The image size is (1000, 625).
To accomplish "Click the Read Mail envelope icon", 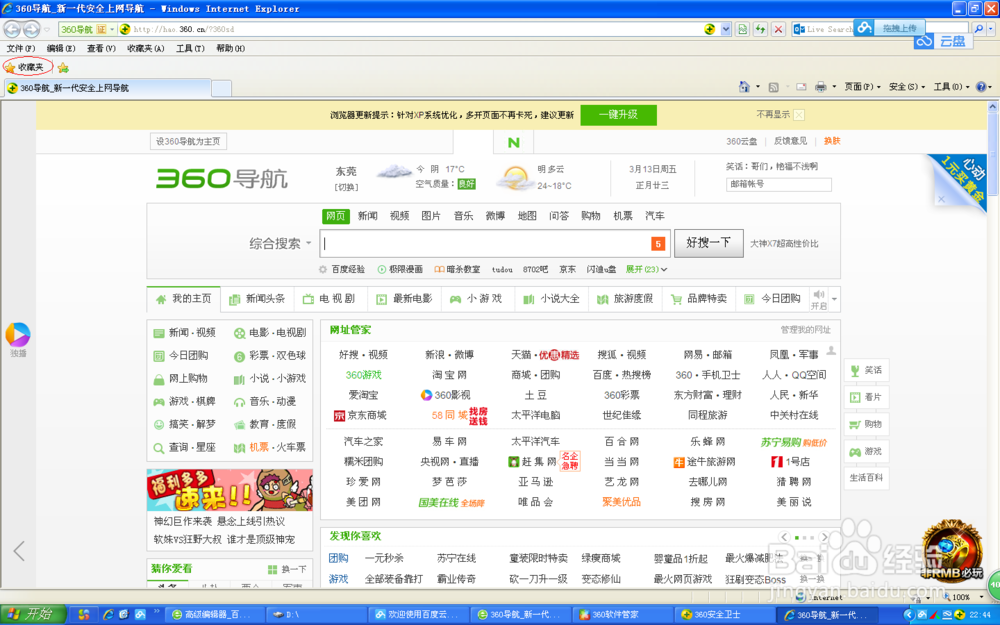I will (x=801, y=87).
